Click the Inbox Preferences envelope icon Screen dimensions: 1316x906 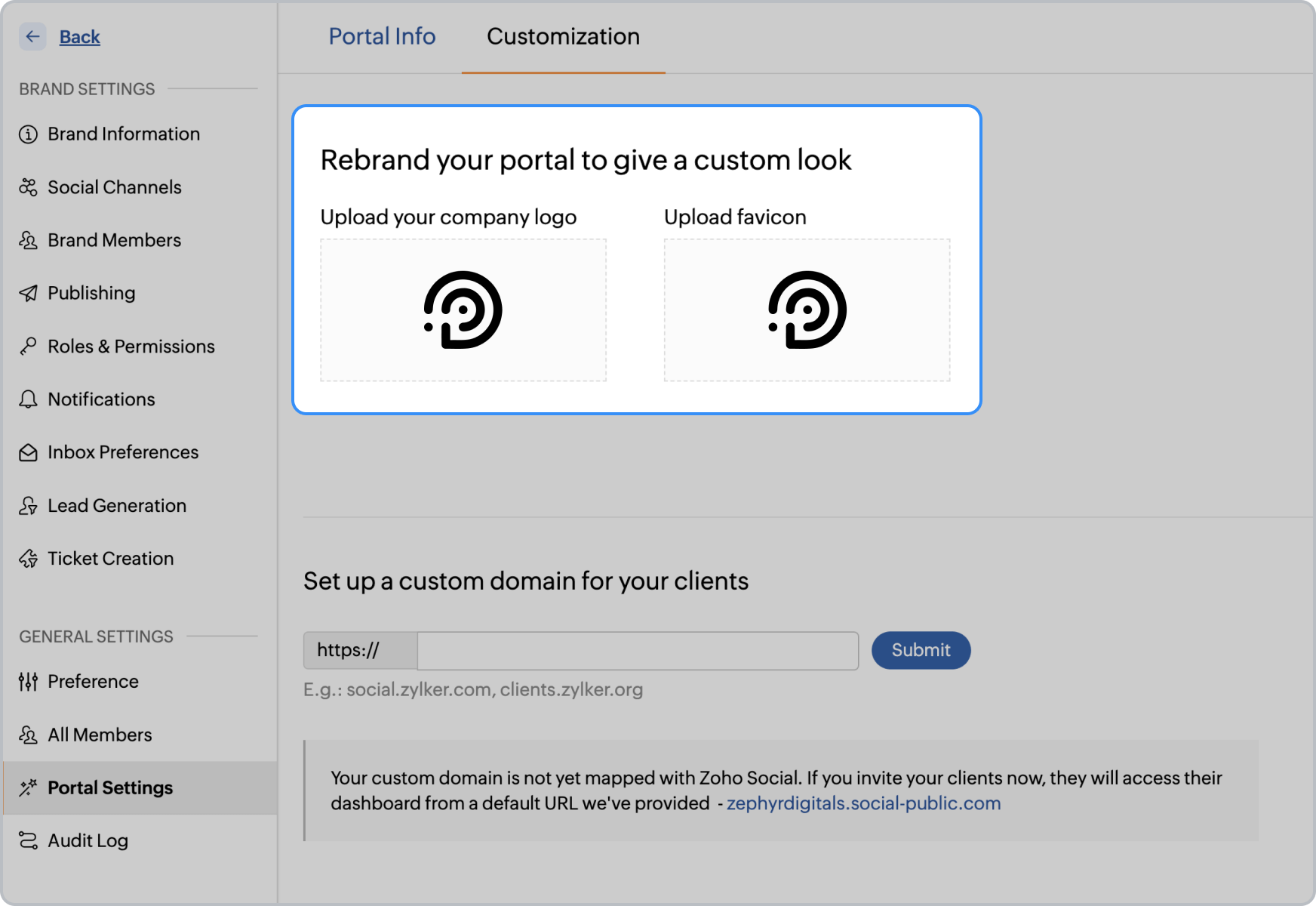[28, 452]
